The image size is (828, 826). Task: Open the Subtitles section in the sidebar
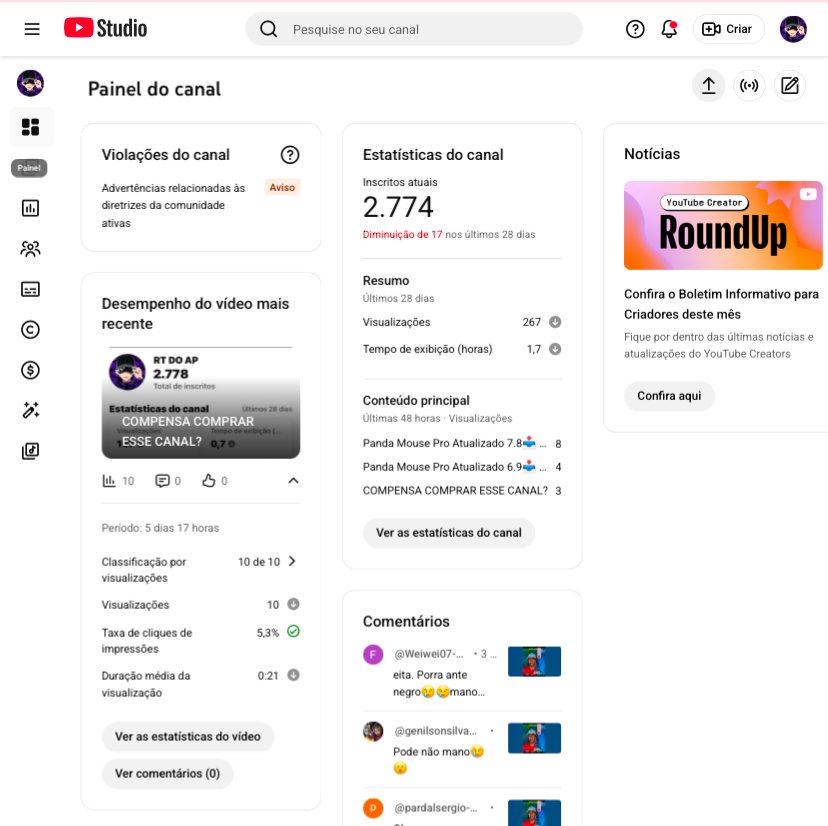(x=30, y=289)
